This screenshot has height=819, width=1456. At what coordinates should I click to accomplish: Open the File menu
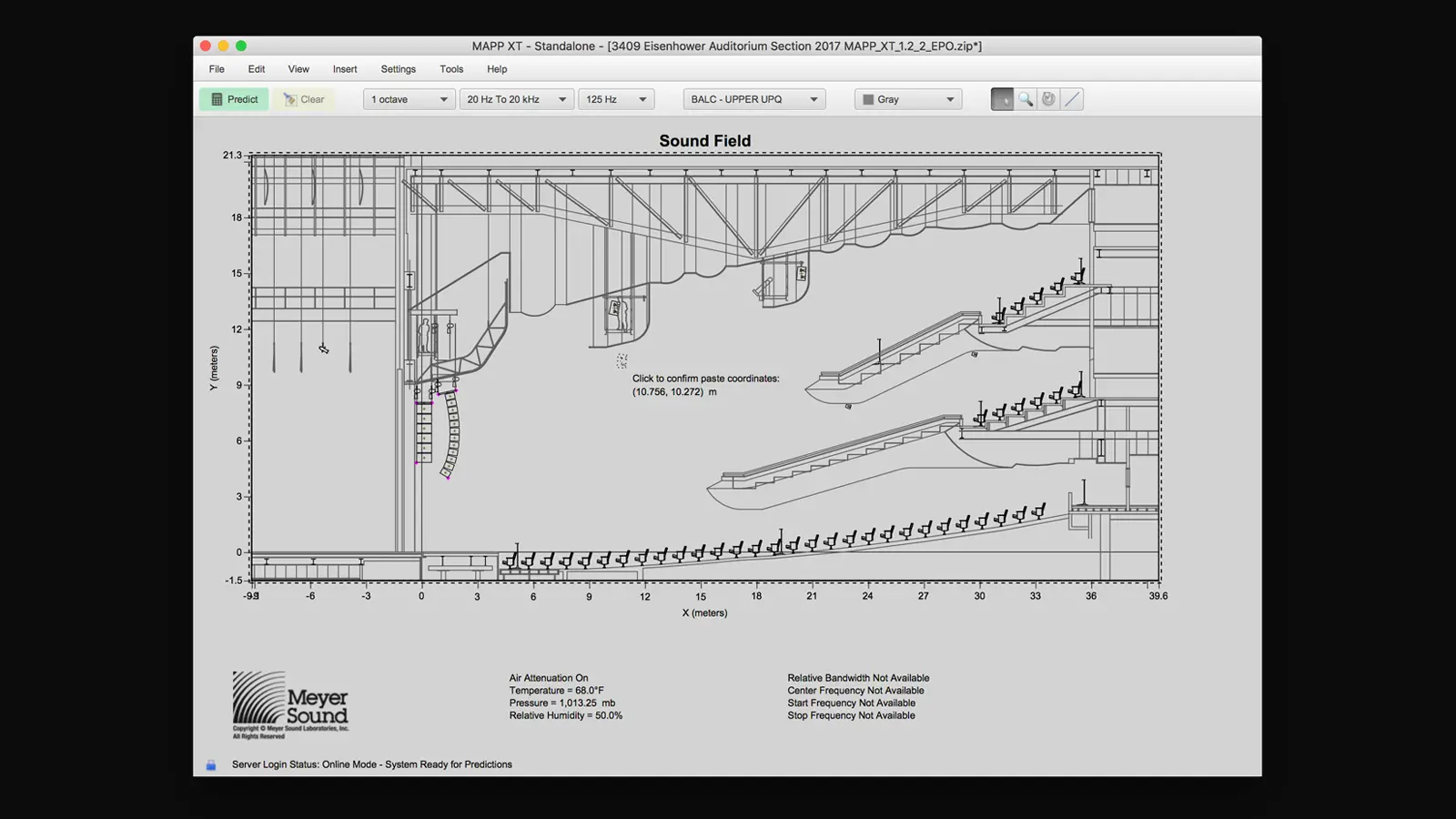coord(217,69)
